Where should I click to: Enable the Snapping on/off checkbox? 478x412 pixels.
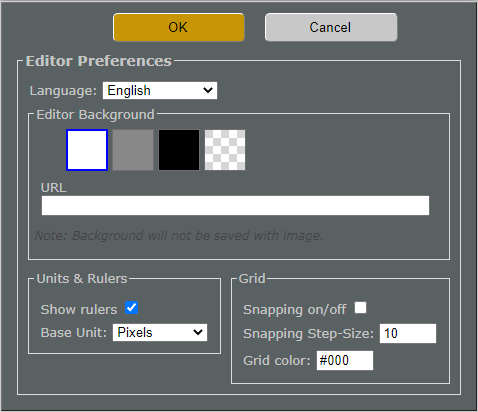pyautogui.click(x=361, y=308)
